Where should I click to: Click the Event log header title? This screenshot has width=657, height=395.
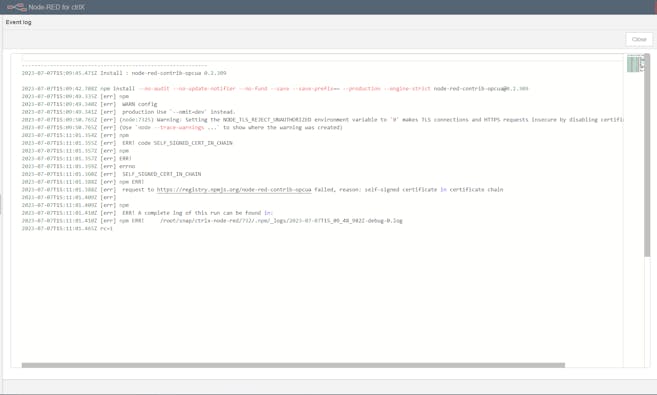[x=18, y=22]
